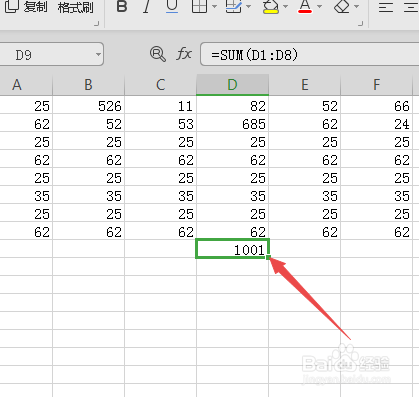Apply yellow fill color

pos(271,6)
